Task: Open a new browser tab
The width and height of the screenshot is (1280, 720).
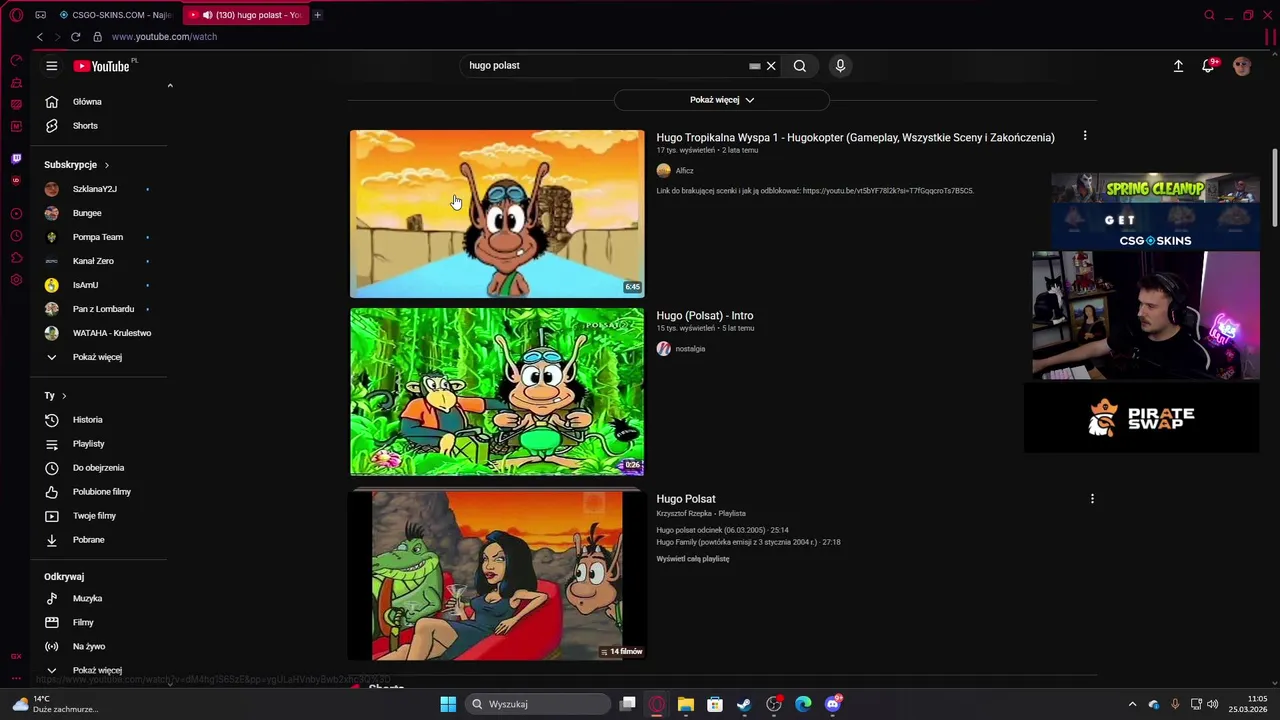Action: point(318,15)
